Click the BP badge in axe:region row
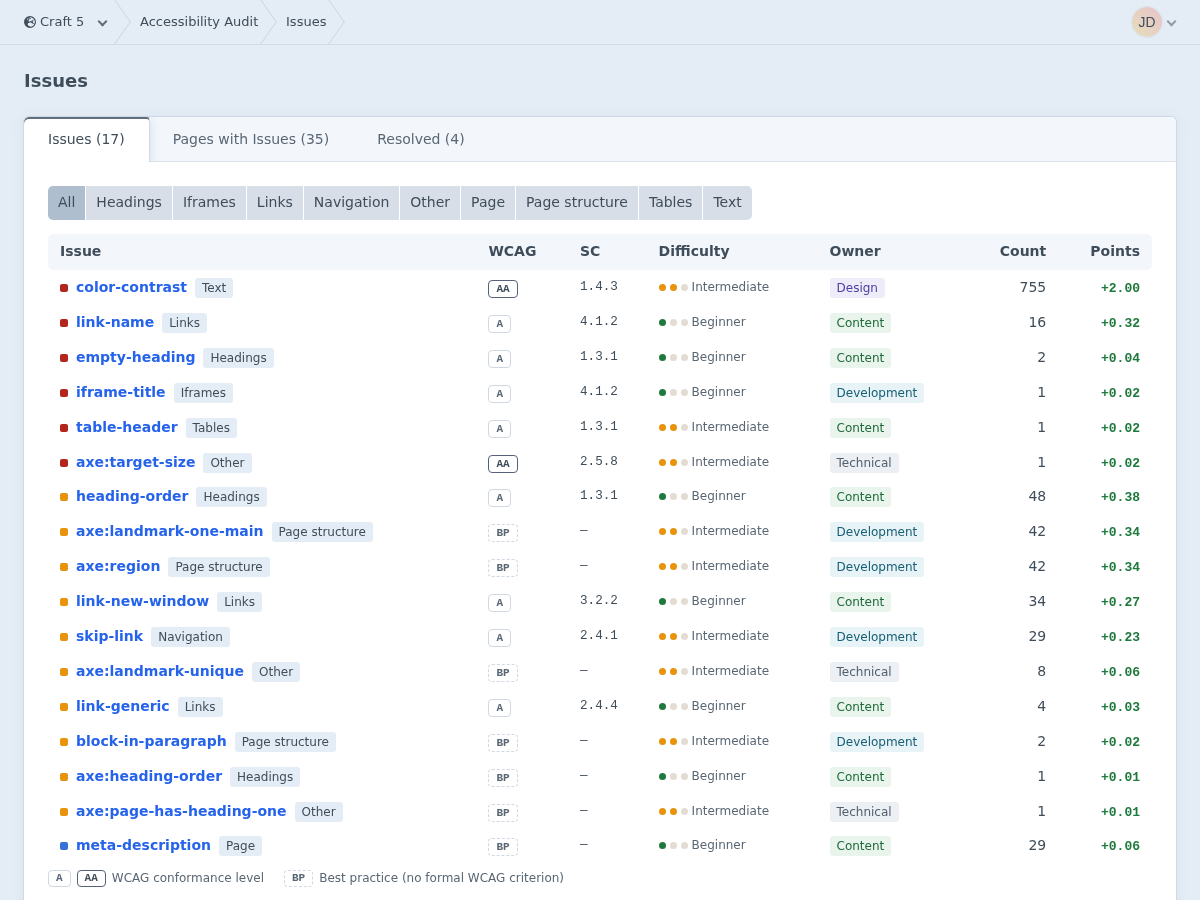Viewport: 1200px width, 900px height. coord(503,568)
